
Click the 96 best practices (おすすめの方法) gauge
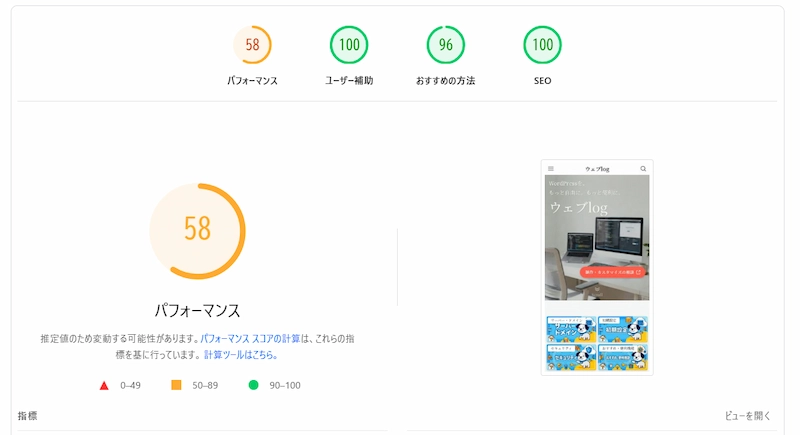click(445, 45)
